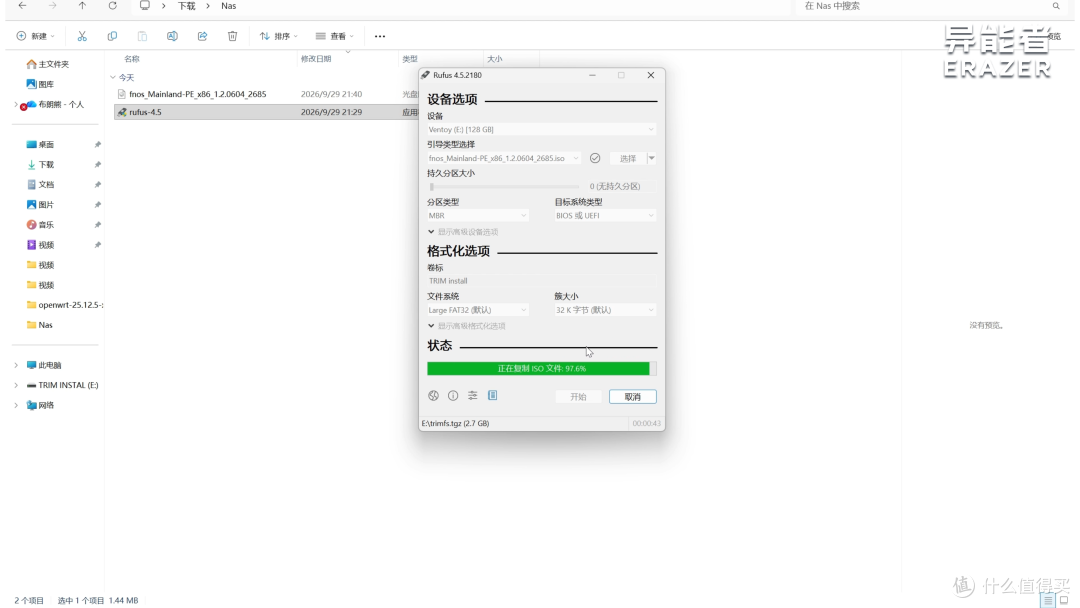Image resolution: width=1080 pixels, height=608 pixels.
Task: Open the 新建 dropdown
Action: pyautogui.click(x=35, y=36)
